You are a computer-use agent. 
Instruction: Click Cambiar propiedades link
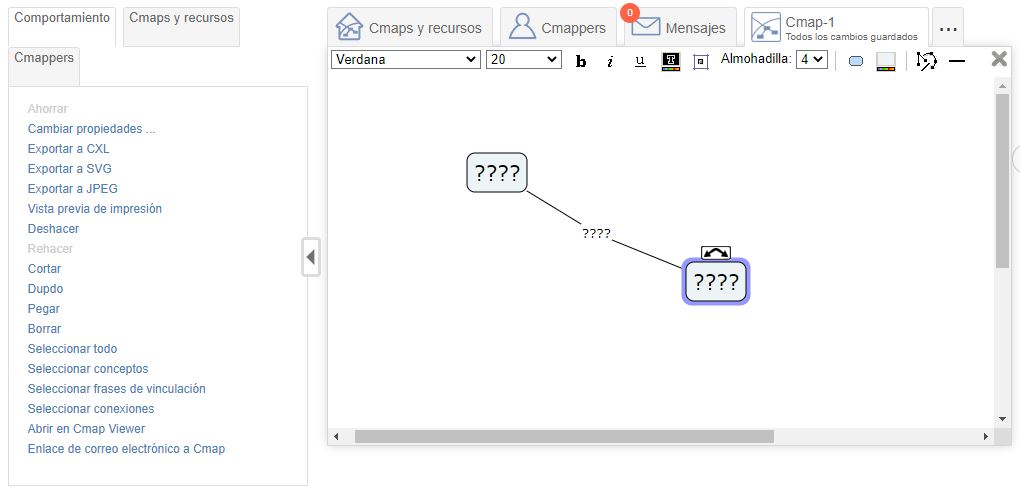coord(92,129)
